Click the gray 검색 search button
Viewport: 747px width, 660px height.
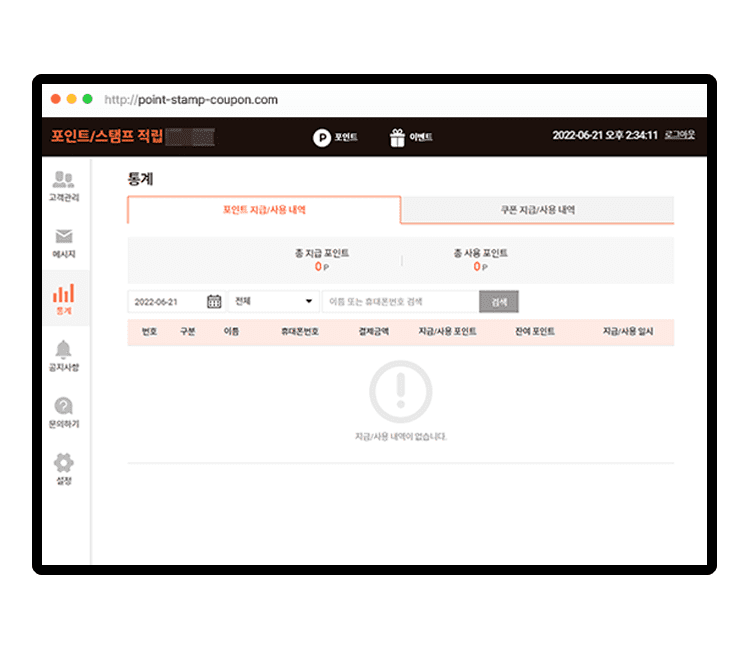tap(499, 302)
